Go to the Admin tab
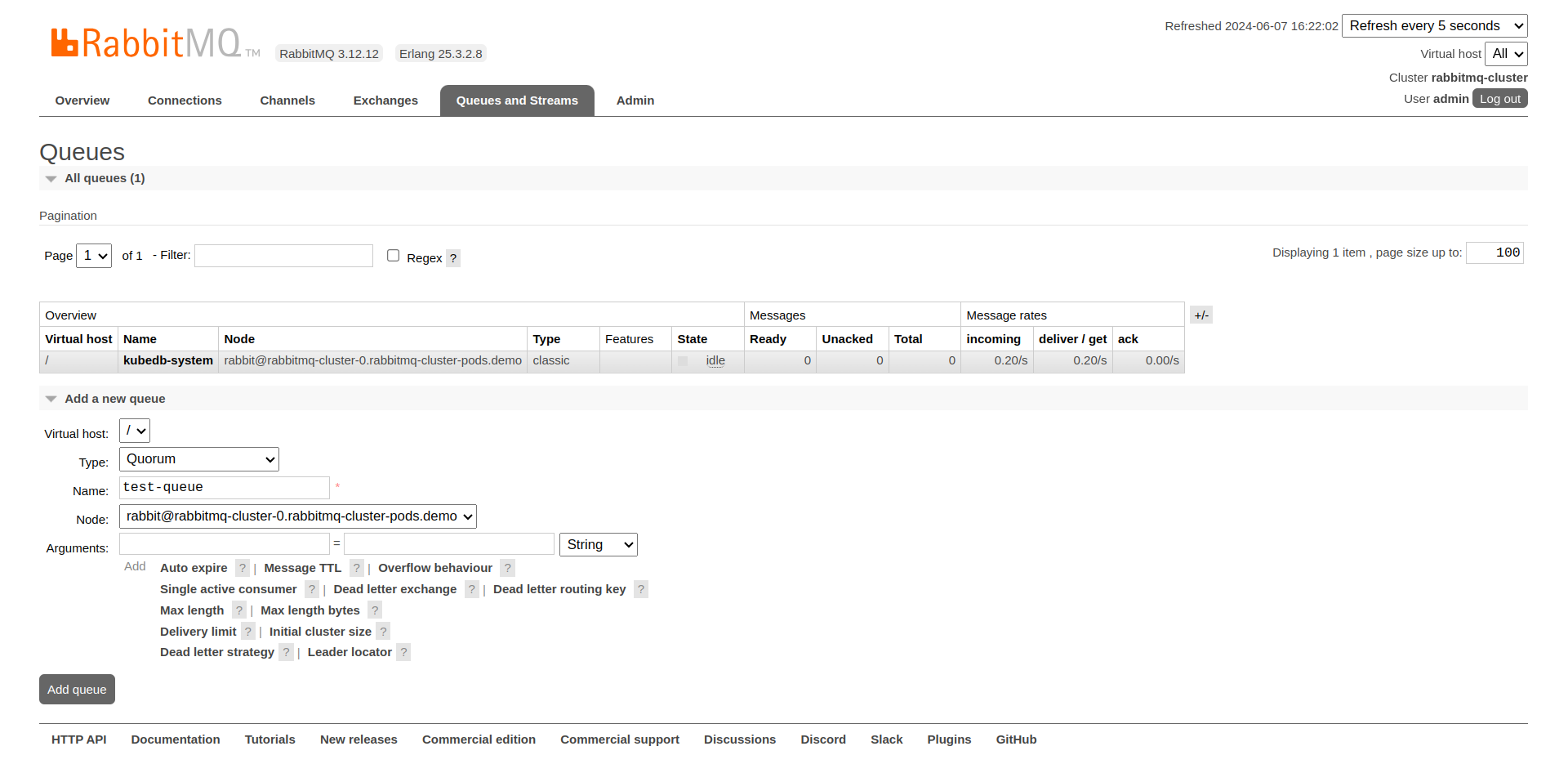Image resolution: width=1568 pixels, height=782 pixels. tap(635, 101)
